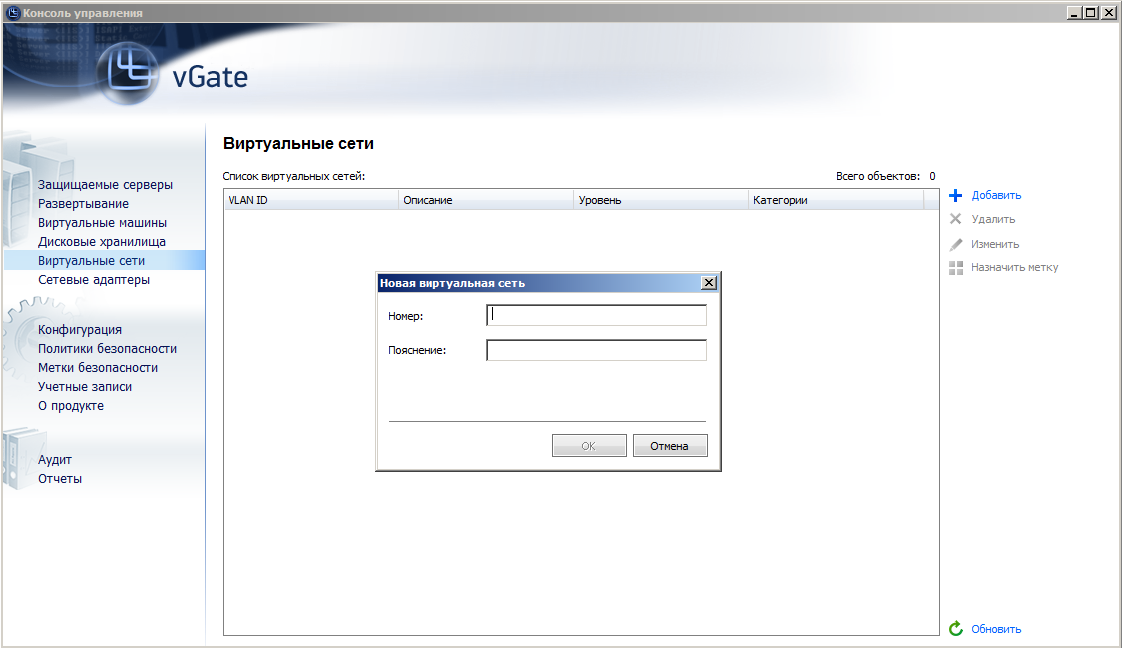
Task: Click the Удалить link
Action: pos(993,219)
